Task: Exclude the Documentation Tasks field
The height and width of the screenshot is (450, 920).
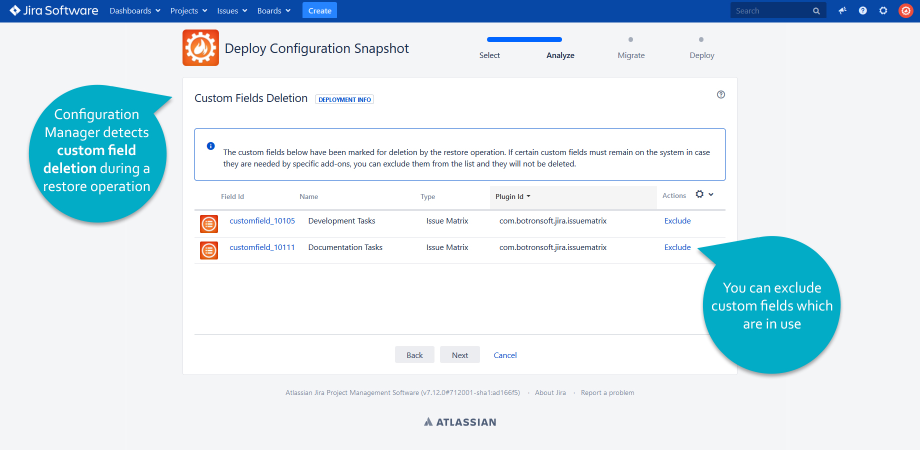Action: (677, 248)
